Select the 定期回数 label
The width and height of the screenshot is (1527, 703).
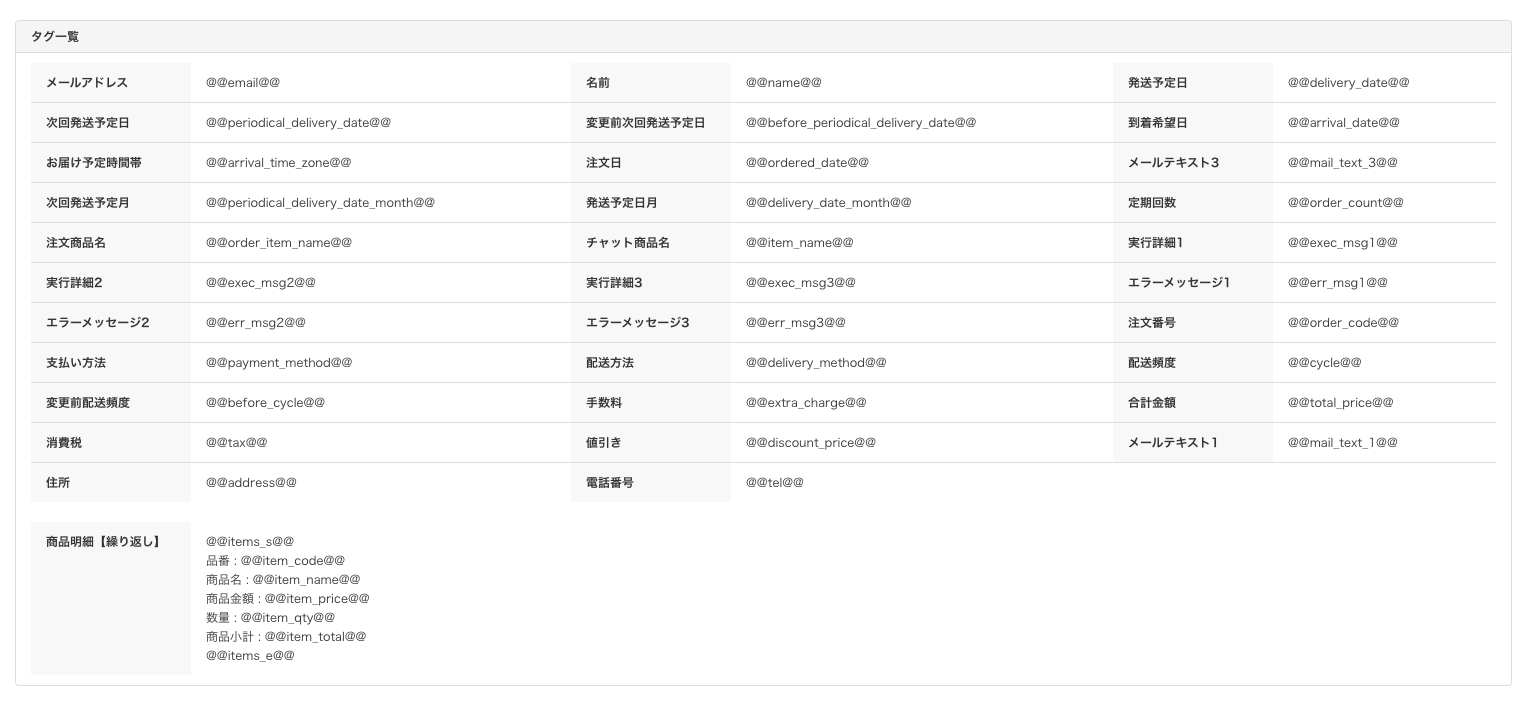(x=1152, y=203)
